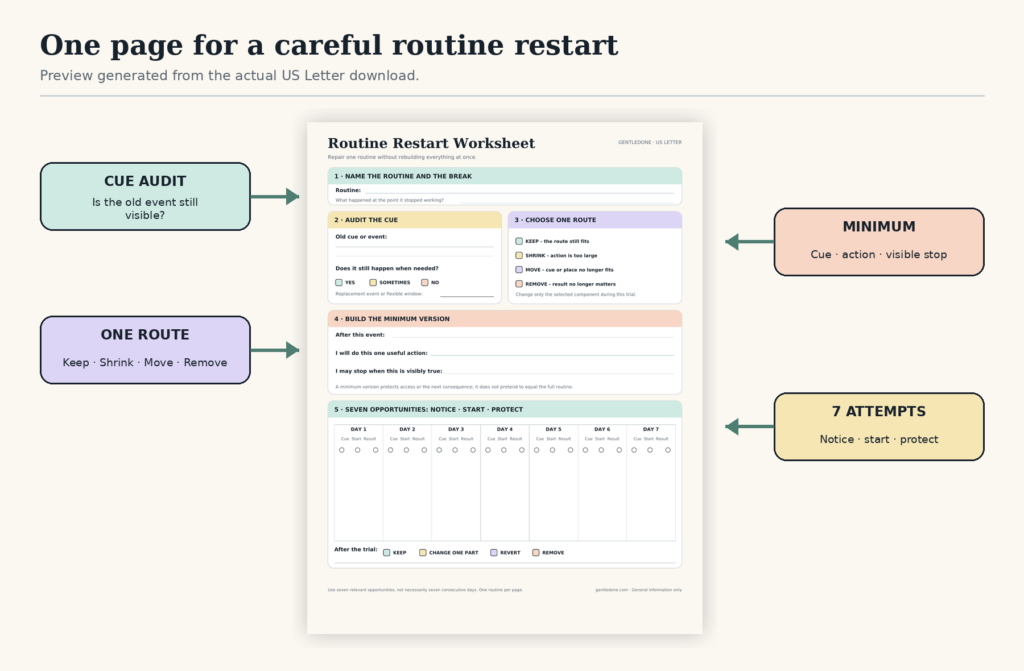Check 'SHRINK - action is too large'
1024x671 pixels.
519,255
